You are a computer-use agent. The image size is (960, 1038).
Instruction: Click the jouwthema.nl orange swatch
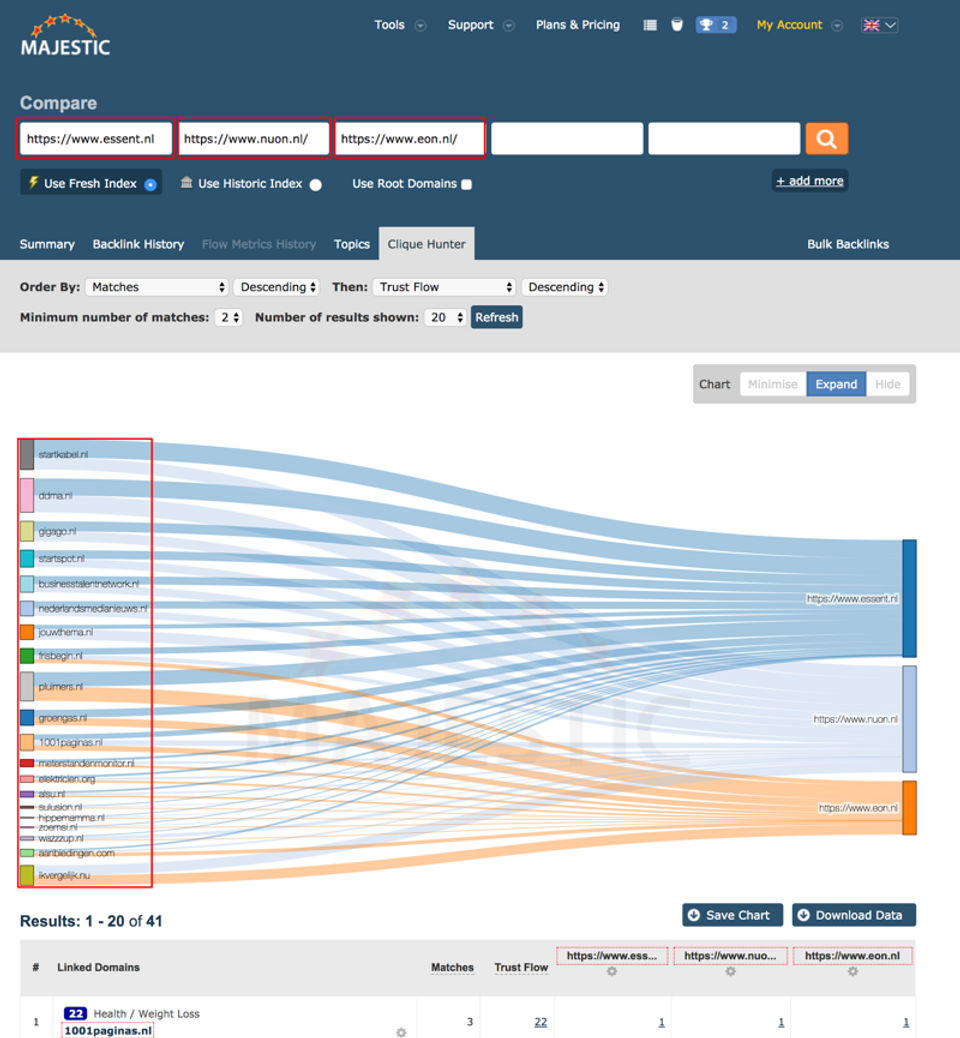tap(26, 632)
